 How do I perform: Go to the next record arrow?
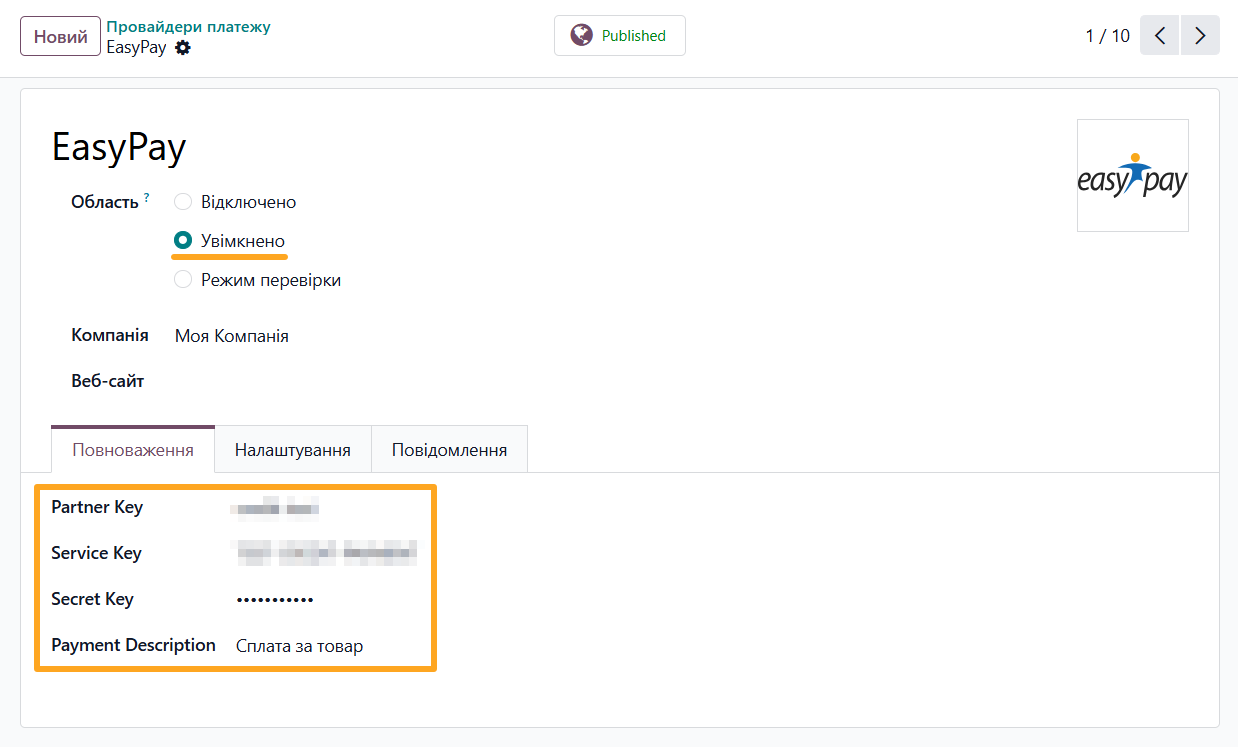coord(1200,36)
